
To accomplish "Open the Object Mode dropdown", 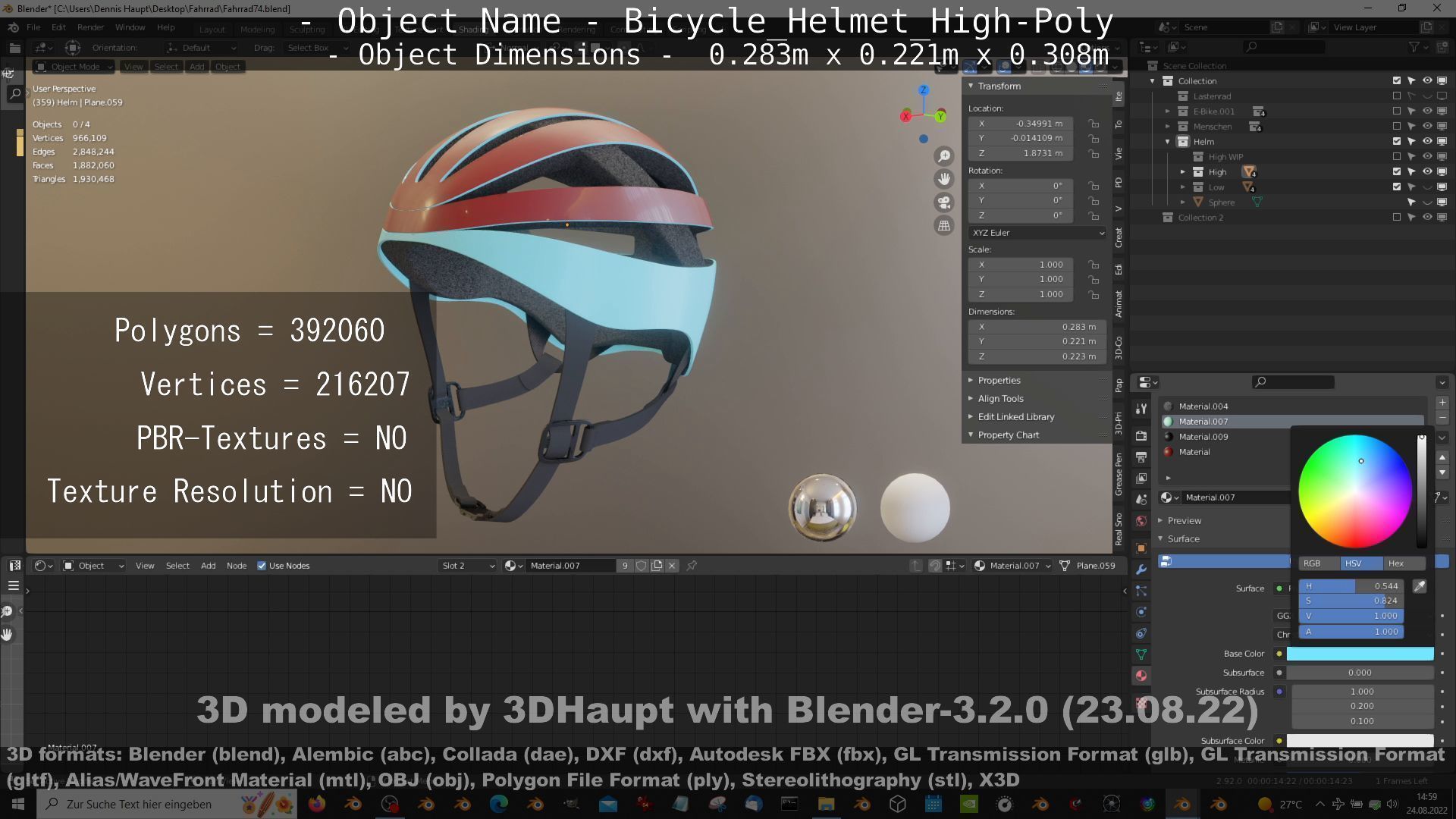I will (74, 67).
